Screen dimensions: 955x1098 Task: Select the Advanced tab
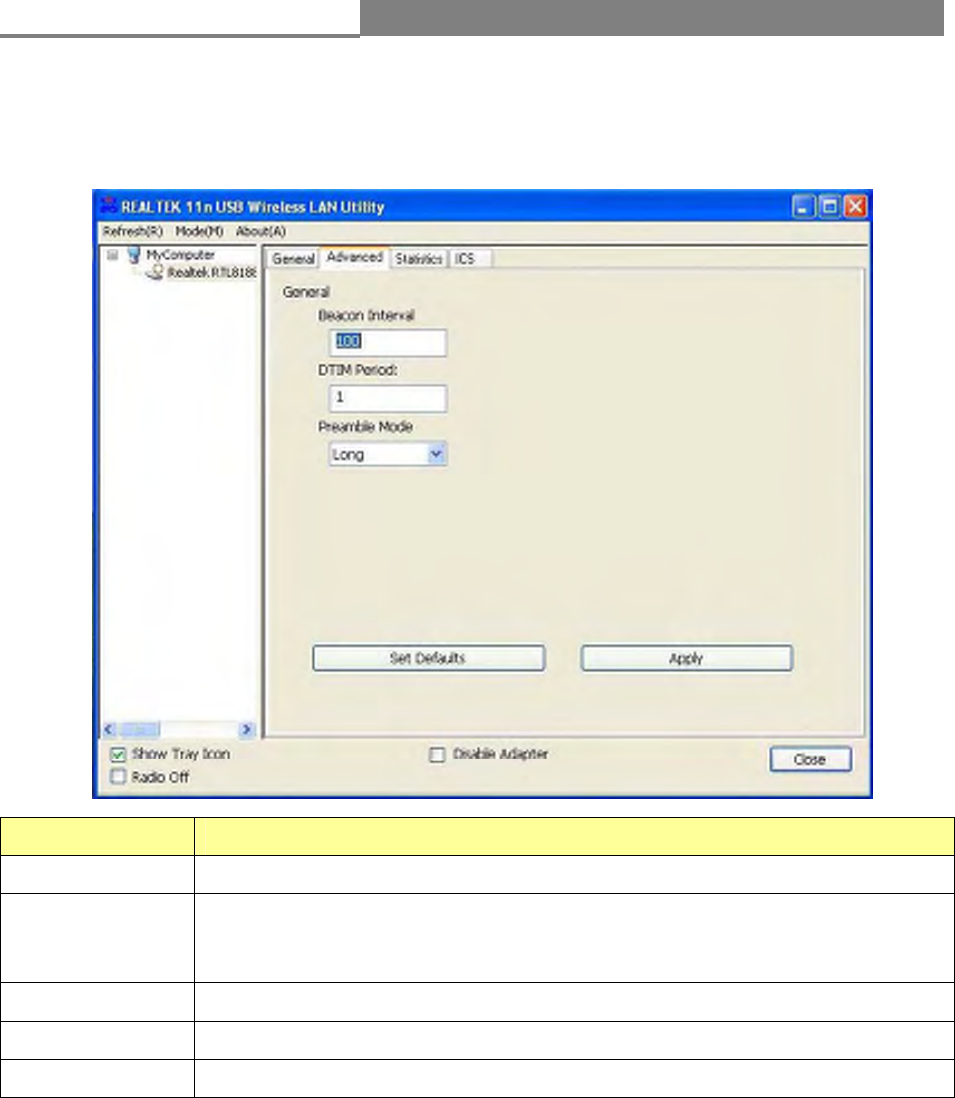click(x=354, y=257)
